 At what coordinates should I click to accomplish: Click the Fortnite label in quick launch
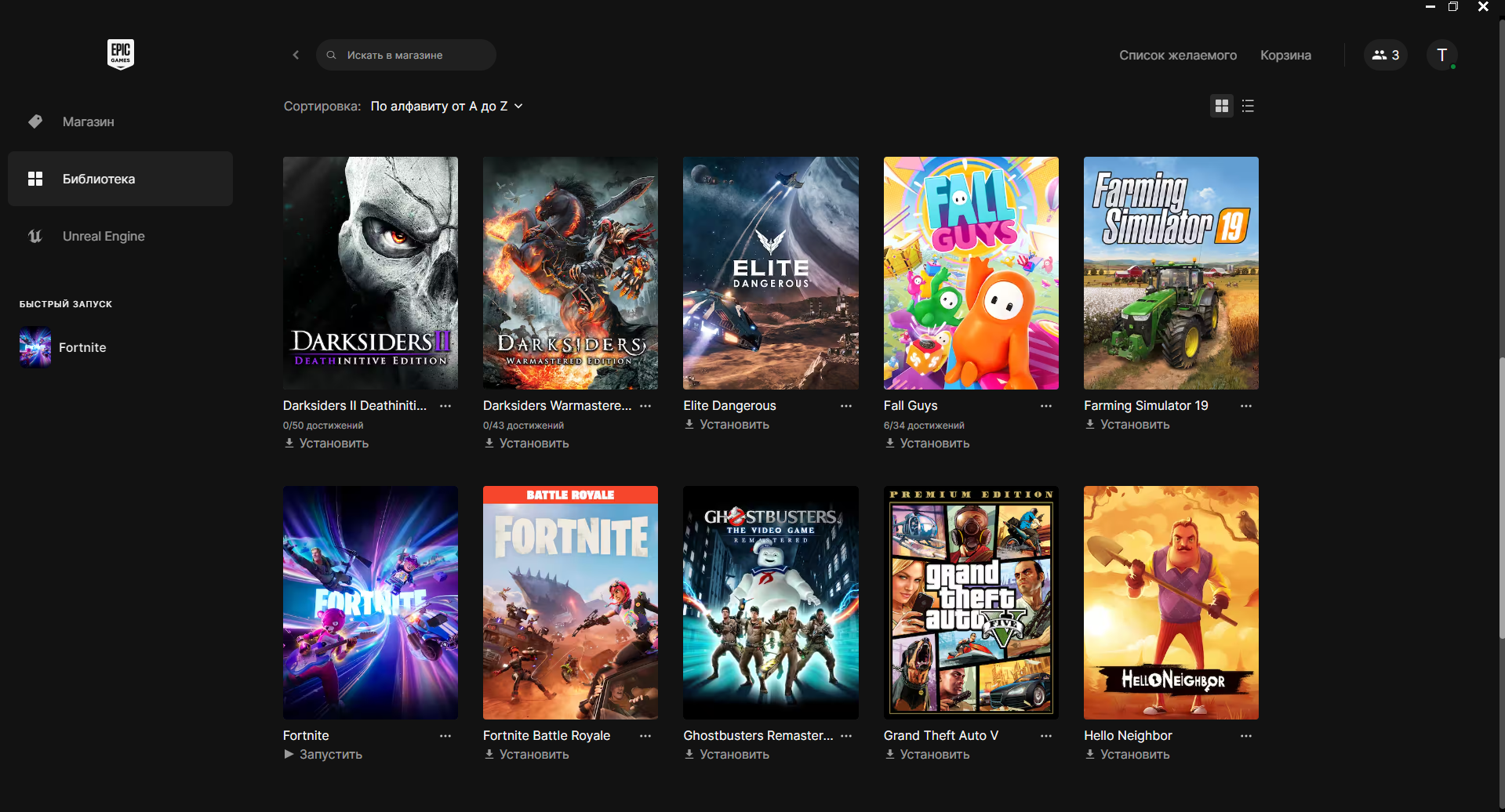pos(82,347)
